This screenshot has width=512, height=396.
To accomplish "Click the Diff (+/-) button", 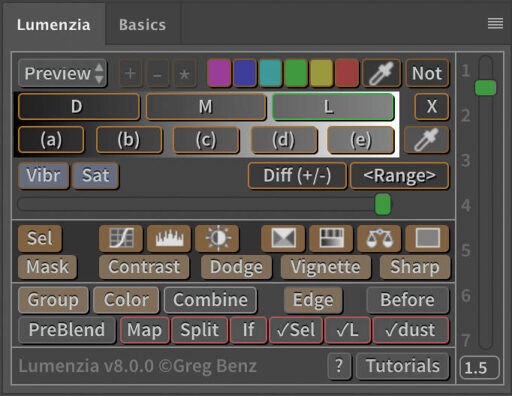I will pos(297,176).
